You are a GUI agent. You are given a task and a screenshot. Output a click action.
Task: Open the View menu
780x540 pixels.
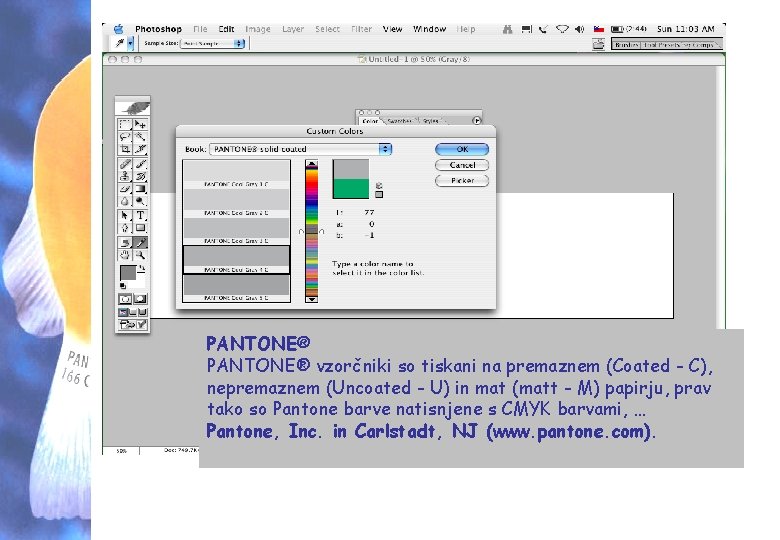tap(392, 29)
